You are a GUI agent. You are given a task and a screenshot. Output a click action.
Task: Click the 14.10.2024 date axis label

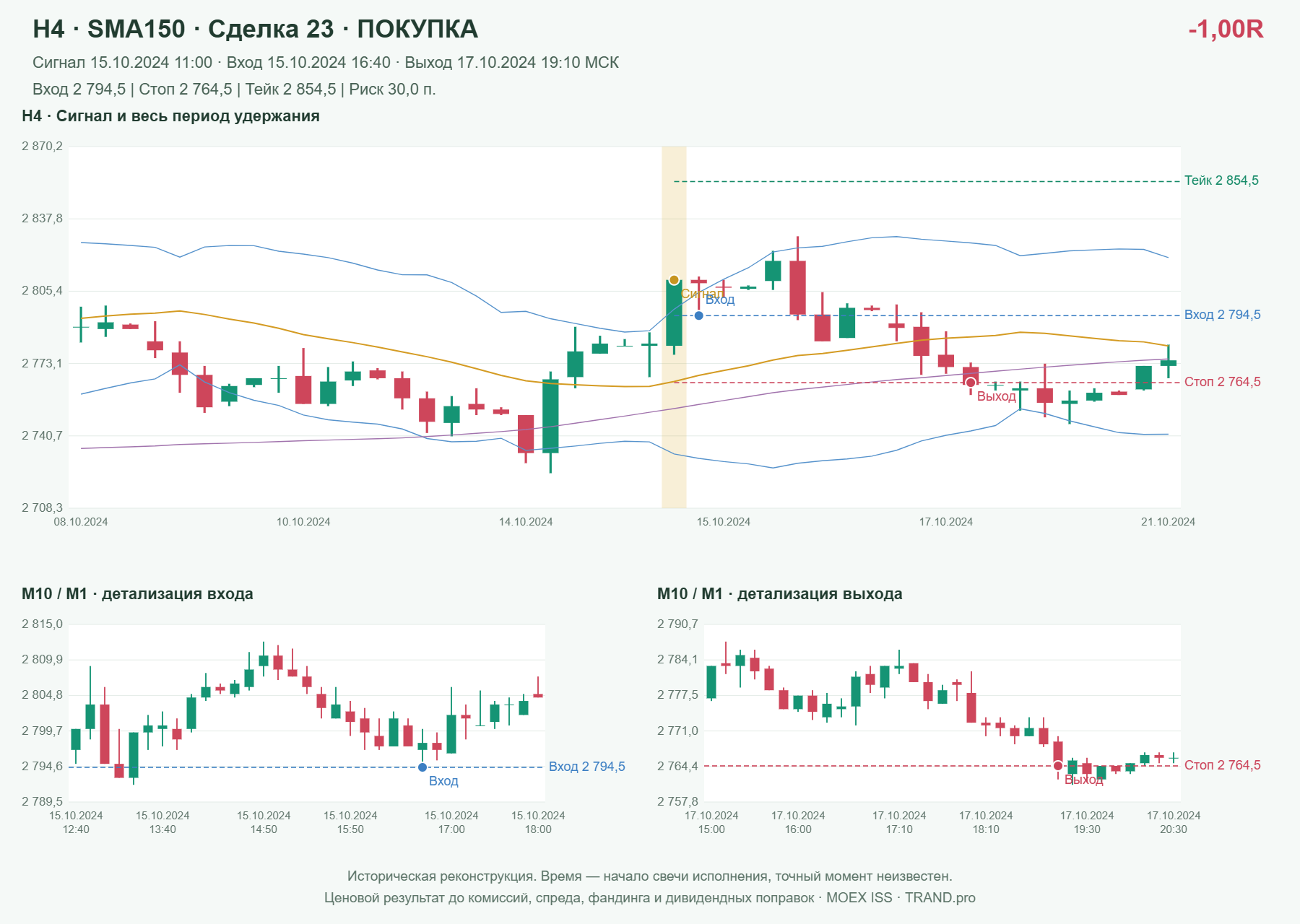[x=526, y=522]
